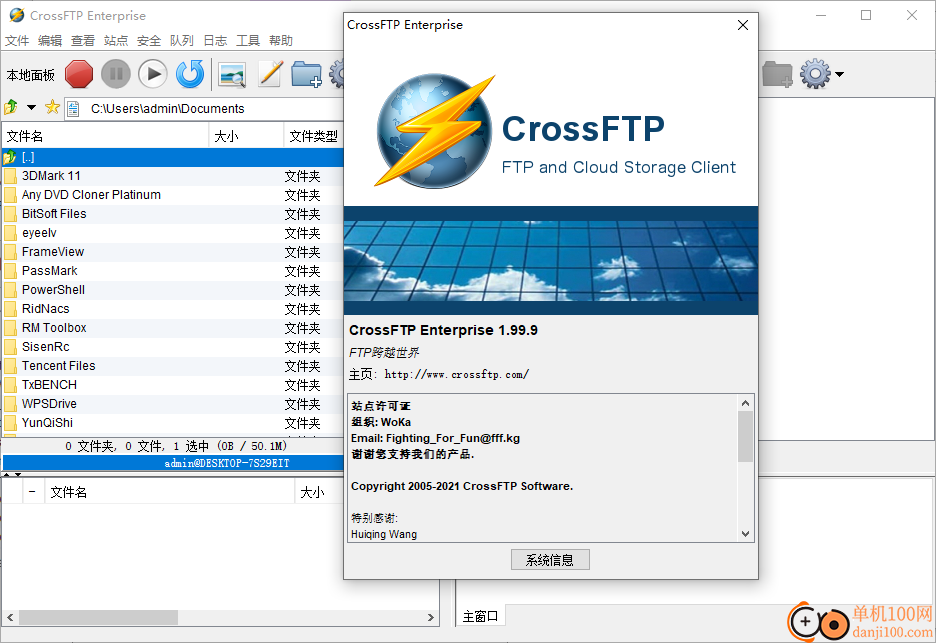Select the Tencent Files folder
The image size is (936, 643).
pyautogui.click(x=173, y=366)
